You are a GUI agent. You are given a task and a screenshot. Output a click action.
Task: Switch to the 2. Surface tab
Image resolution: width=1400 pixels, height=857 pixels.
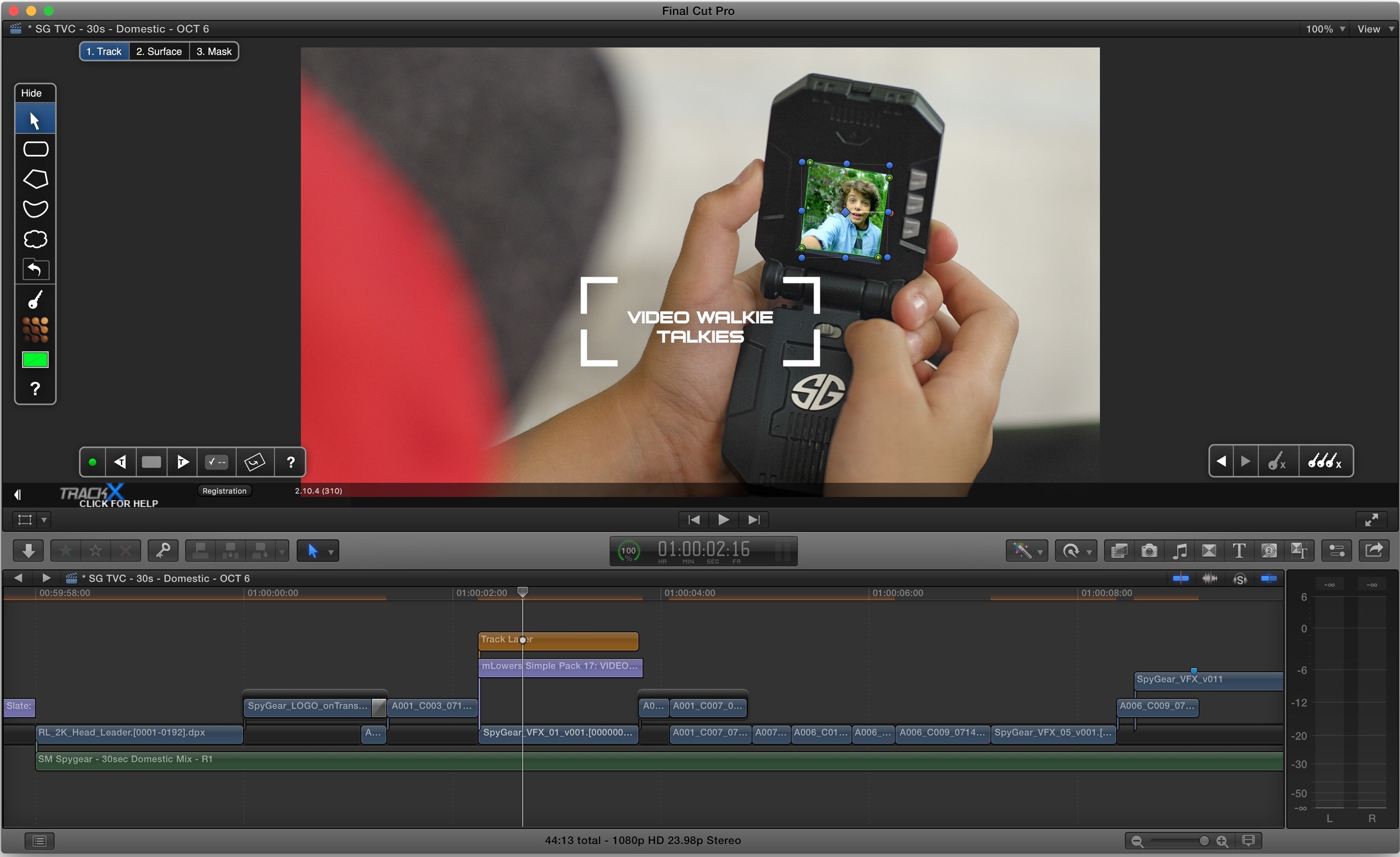159,51
